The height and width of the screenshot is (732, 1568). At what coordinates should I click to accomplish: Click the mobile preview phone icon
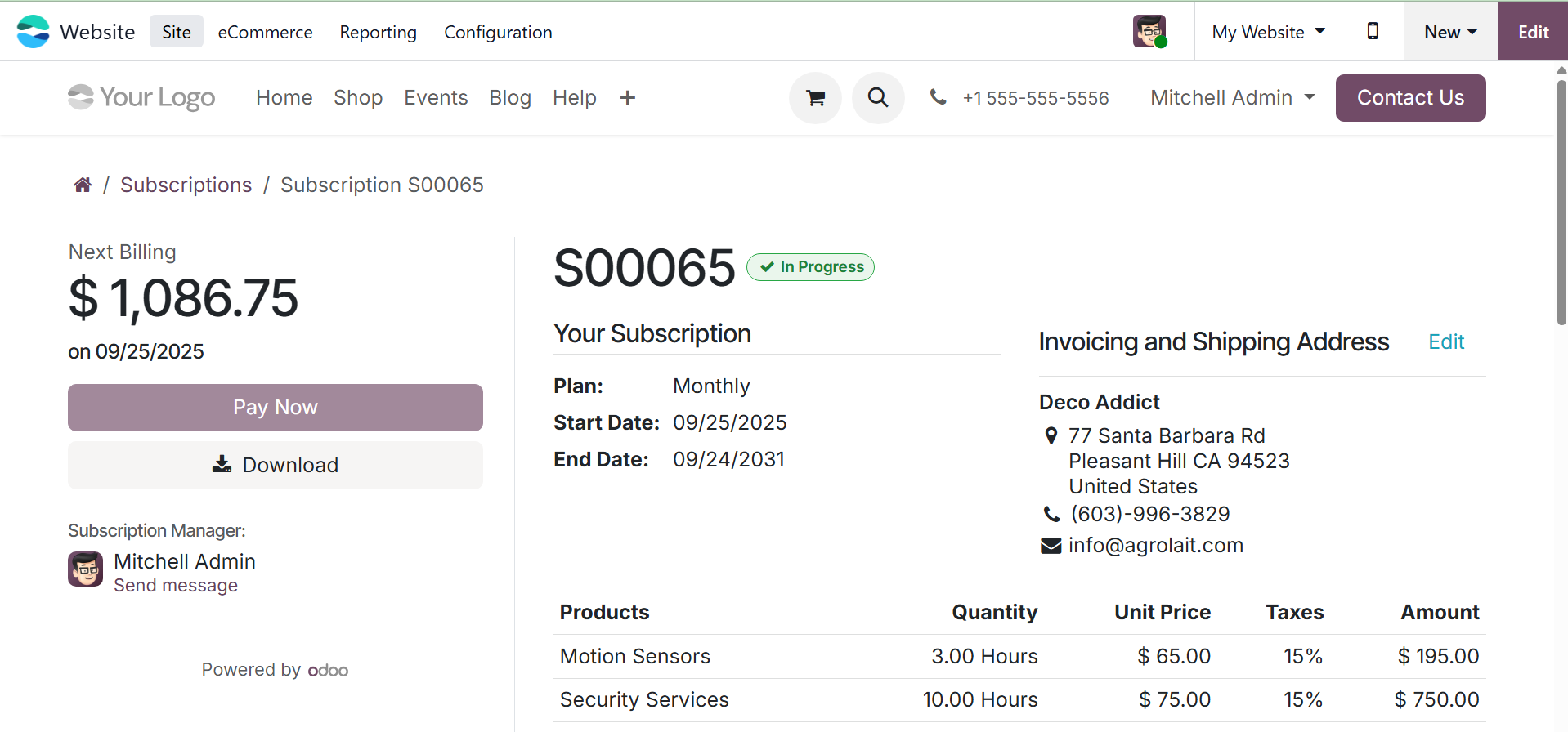coord(1373,31)
